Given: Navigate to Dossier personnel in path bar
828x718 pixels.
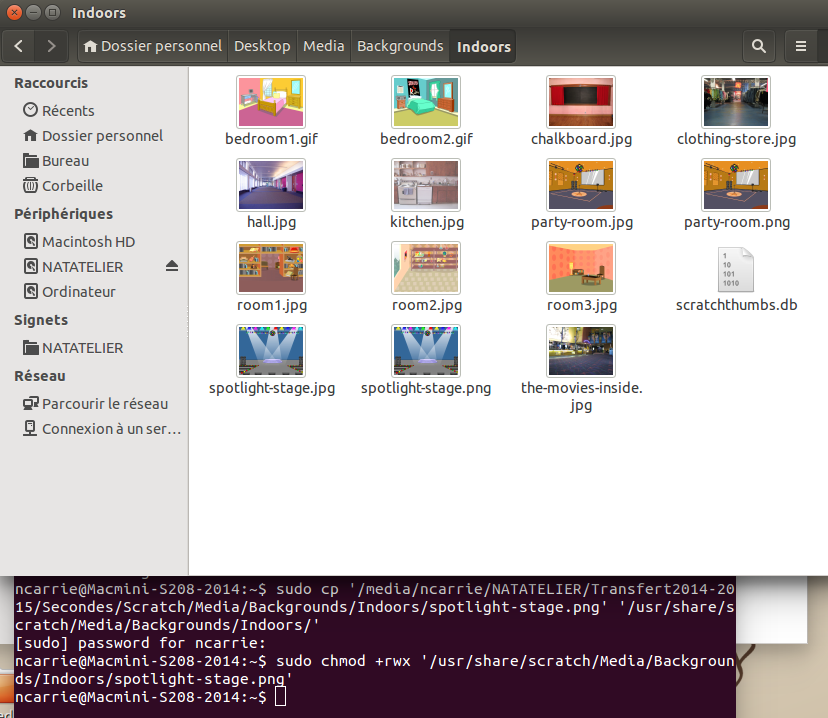Looking at the screenshot, I should coord(153,46).
